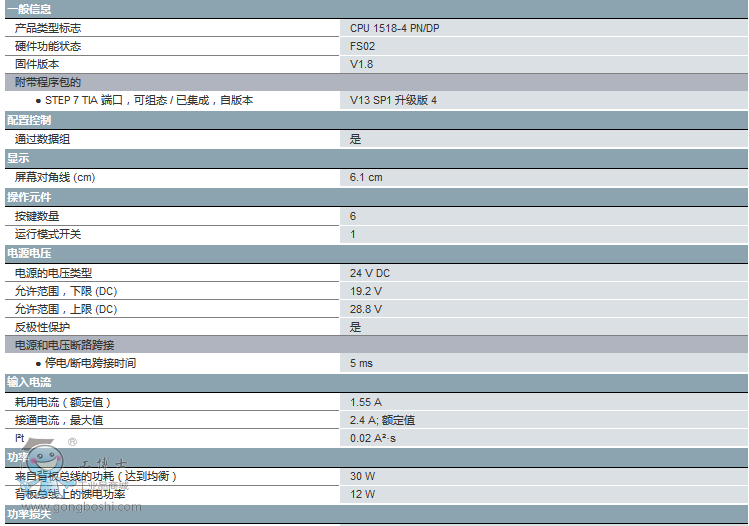
Task: Collapse the 电源电压 section header
Action: click(x=29, y=254)
